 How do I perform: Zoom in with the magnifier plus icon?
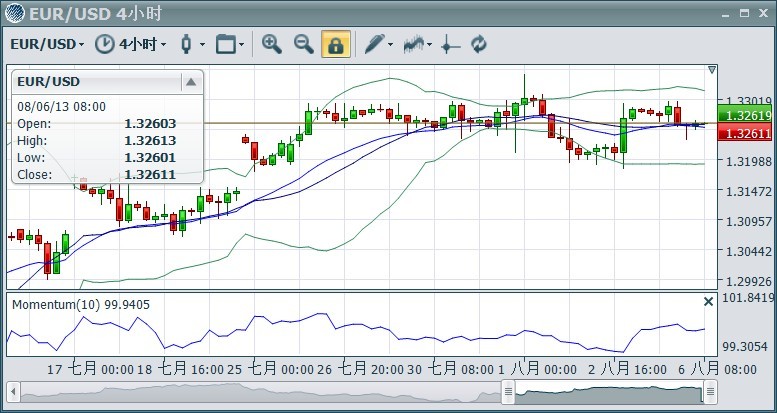click(x=272, y=44)
